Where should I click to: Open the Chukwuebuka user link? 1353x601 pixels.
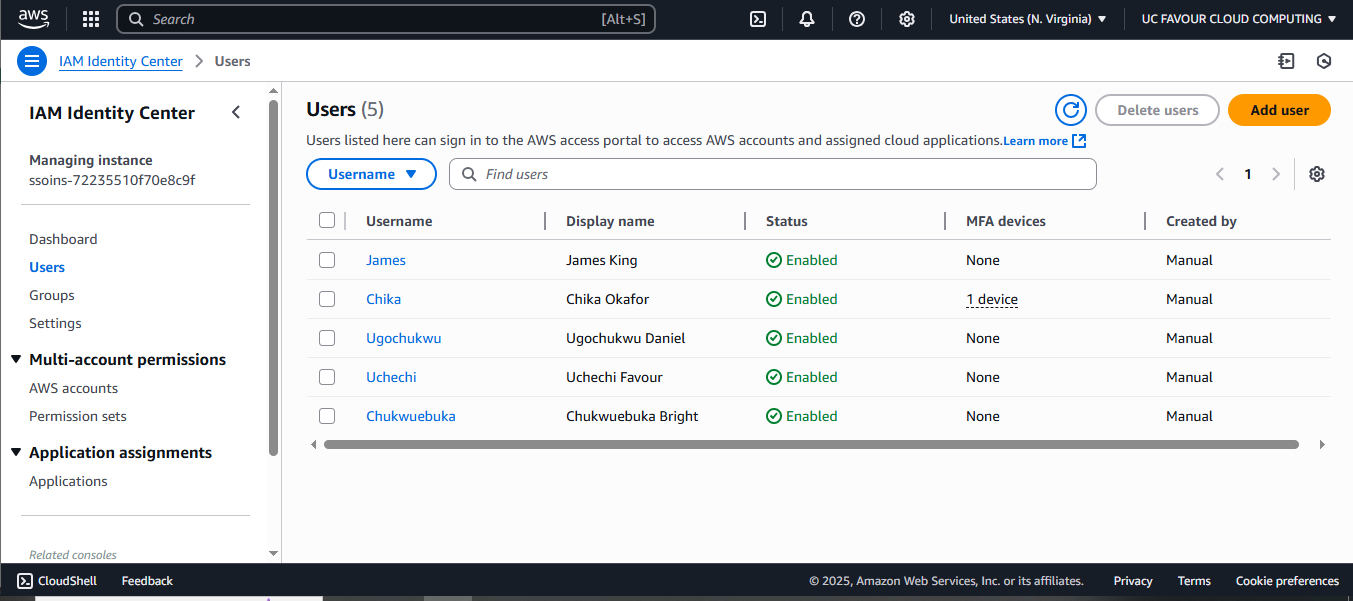[x=411, y=416]
